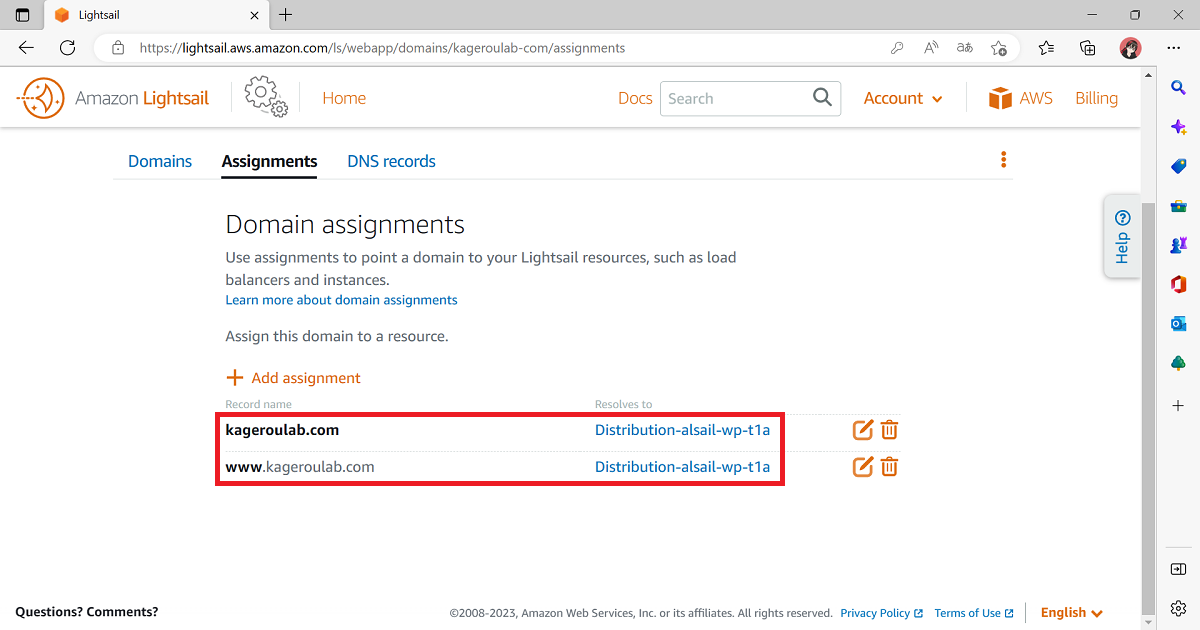Delete the www.kageroulab.com assignment using the trash icon
The image size is (1200, 630).
[x=889, y=466]
